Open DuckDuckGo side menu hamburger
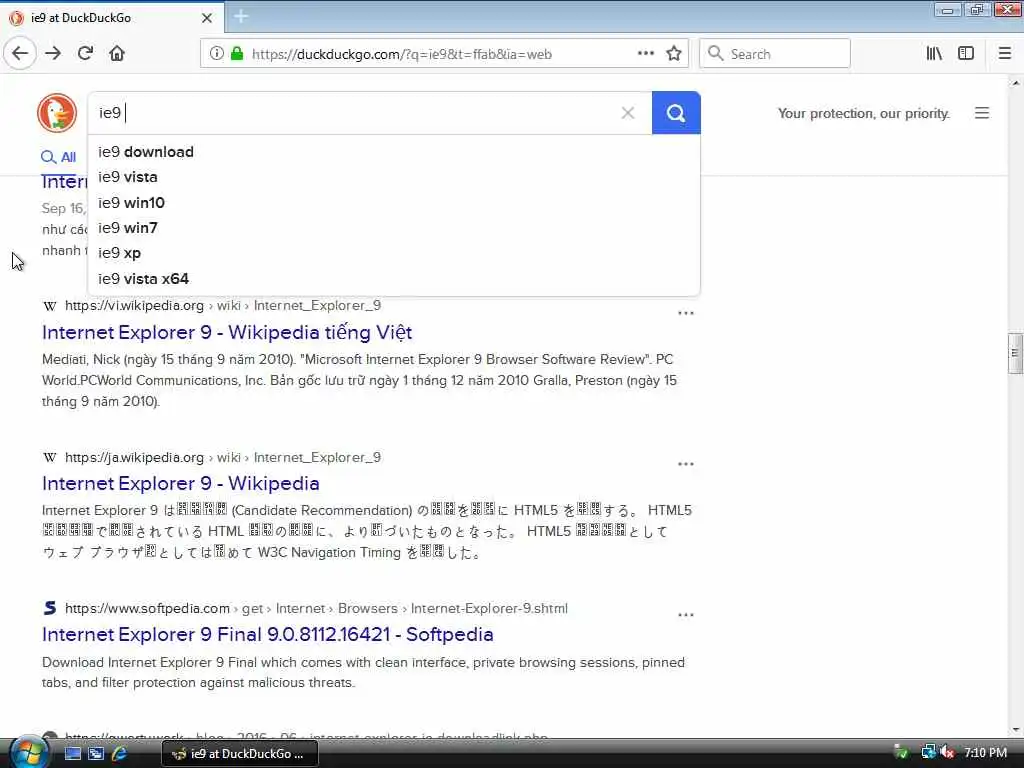 [982, 113]
